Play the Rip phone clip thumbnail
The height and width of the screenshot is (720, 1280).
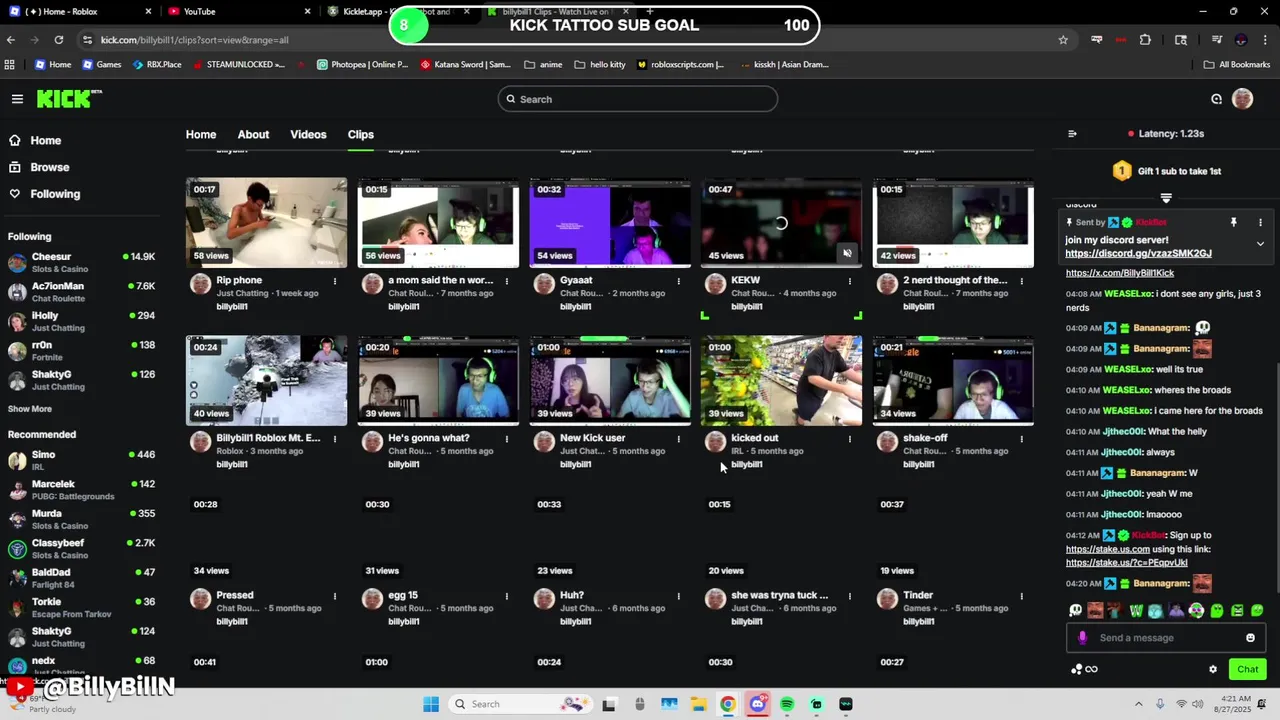266,223
